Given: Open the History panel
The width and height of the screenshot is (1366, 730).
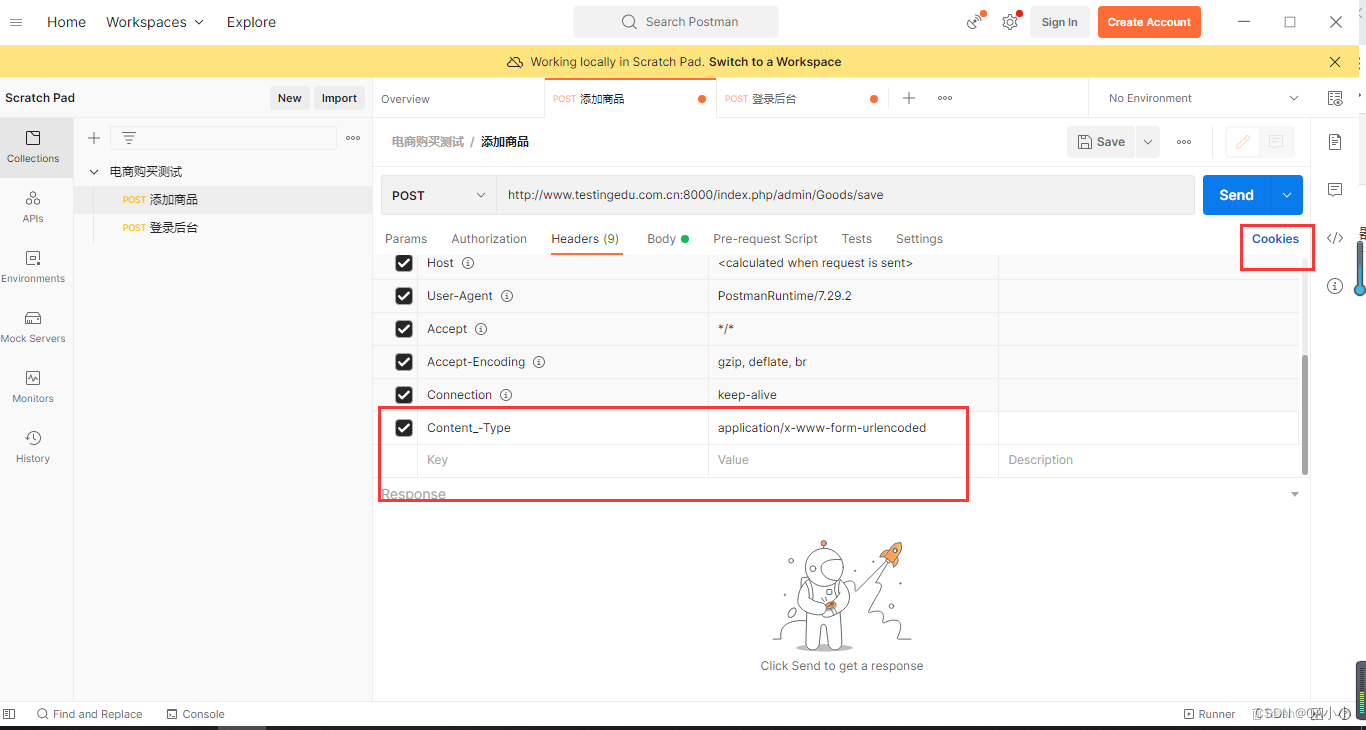Looking at the screenshot, I should pyautogui.click(x=33, y=447).
